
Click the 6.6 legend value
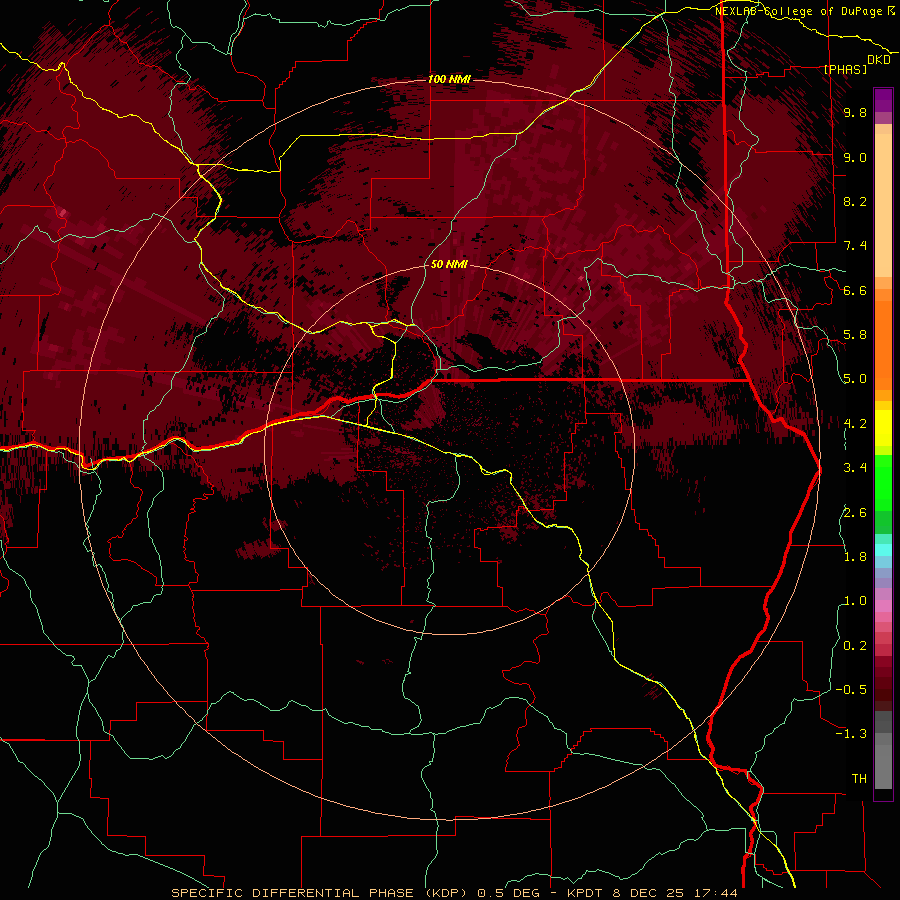[855, 290]
